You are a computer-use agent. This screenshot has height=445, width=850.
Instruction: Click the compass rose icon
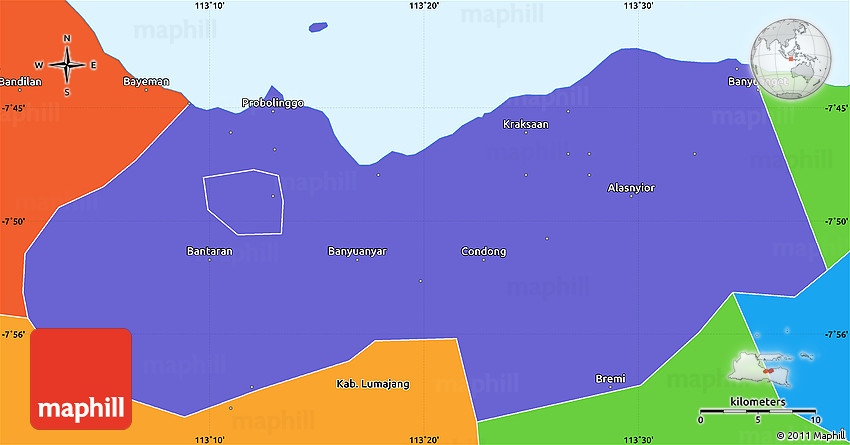[67, 66]
